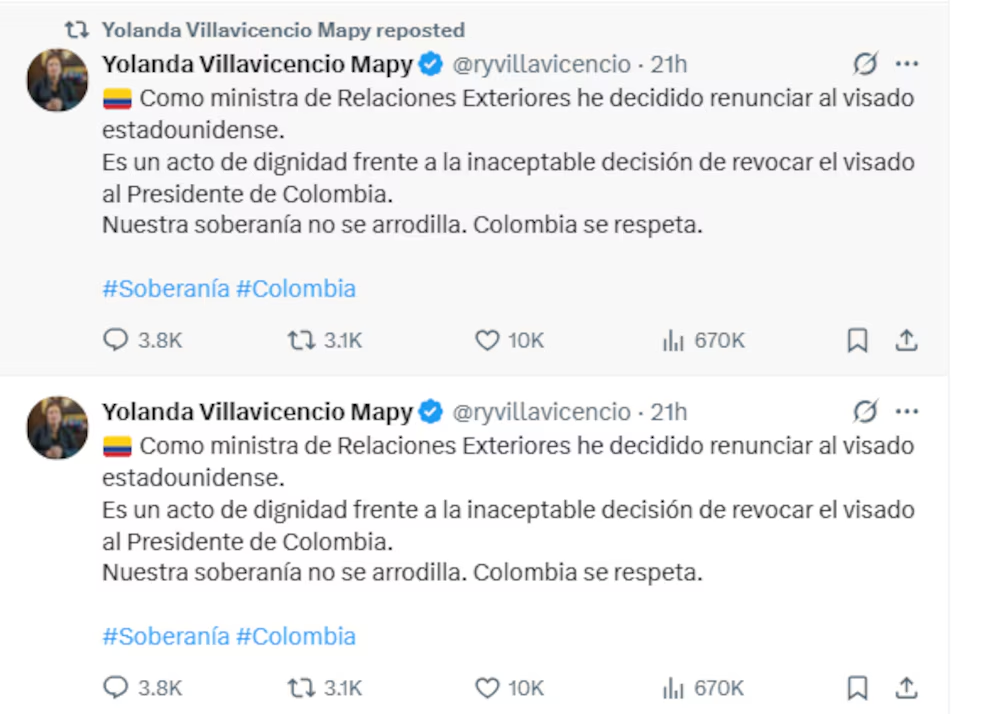The image size is (992, 714).
Task: Share the first tweet
Action: click(906, 341)
